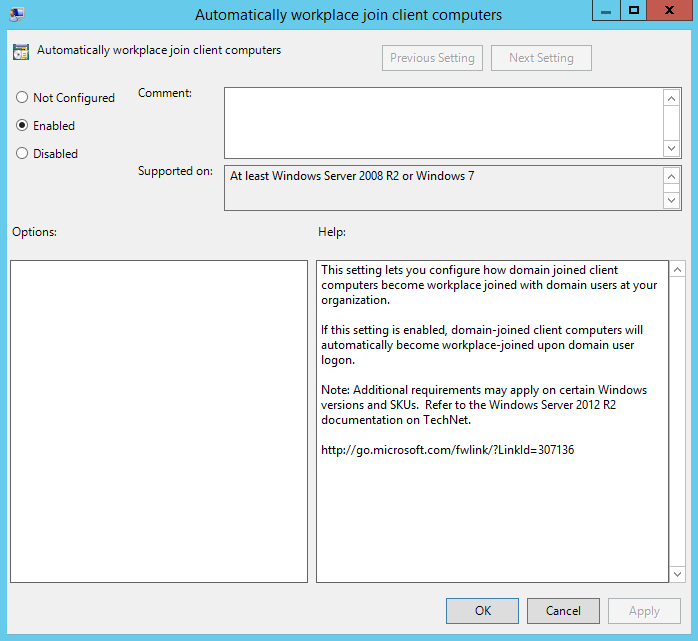The height and width of the screenshot is (641, 698).
Task: Dismiss dialog with Cancel button
Action: click(563, 611)
